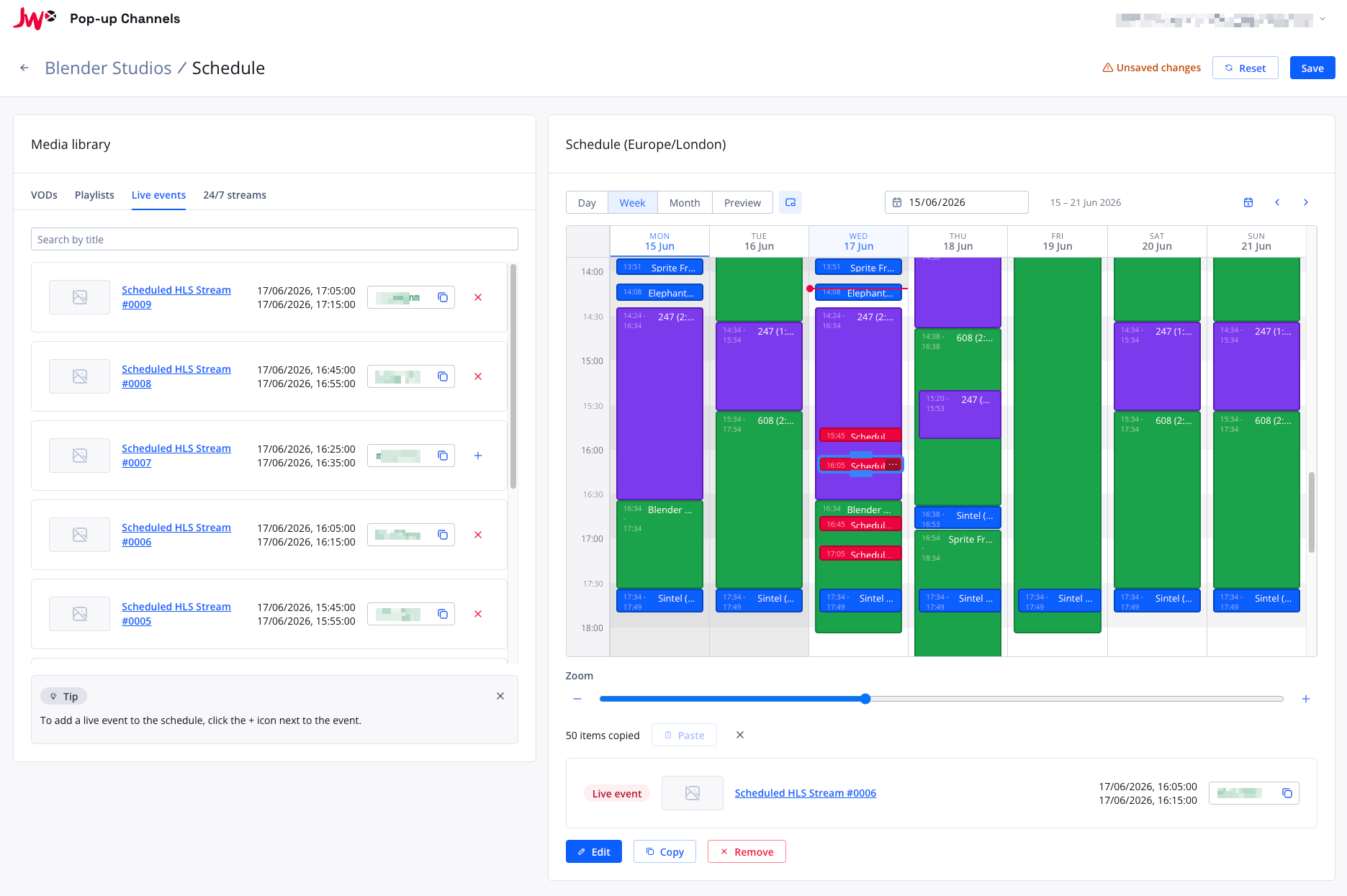Click the zoom slider handle
The height and width of the screenshot is (896, 1347).
tap(865, 699)
